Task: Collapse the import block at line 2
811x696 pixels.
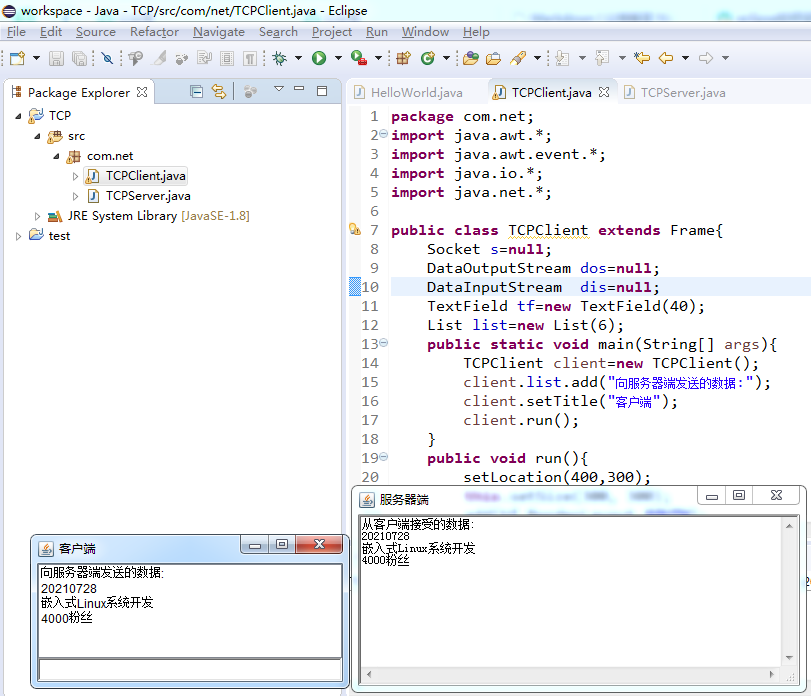Action: (x=384, y=135)
